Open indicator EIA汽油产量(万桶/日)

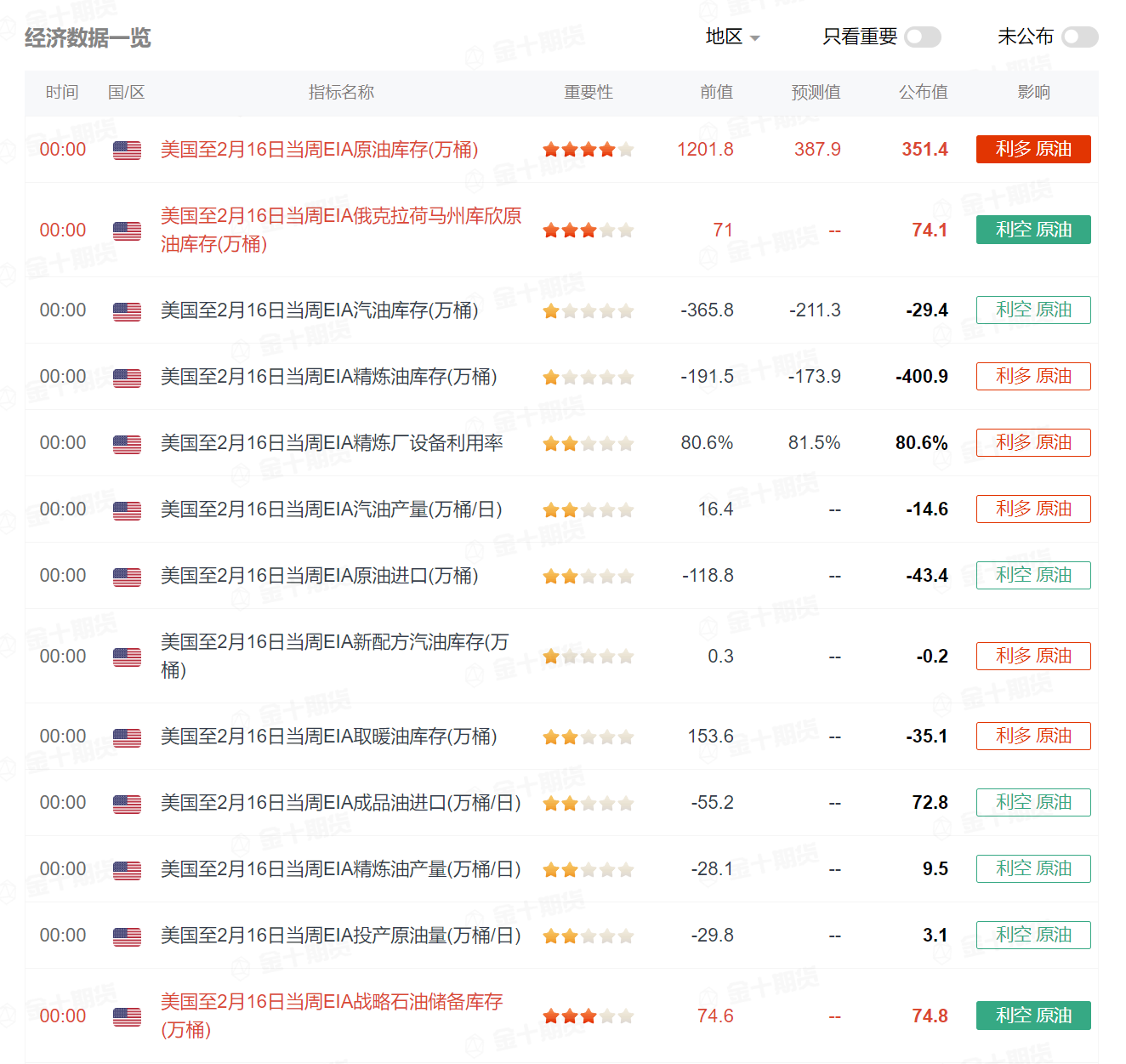coord(332,509)
